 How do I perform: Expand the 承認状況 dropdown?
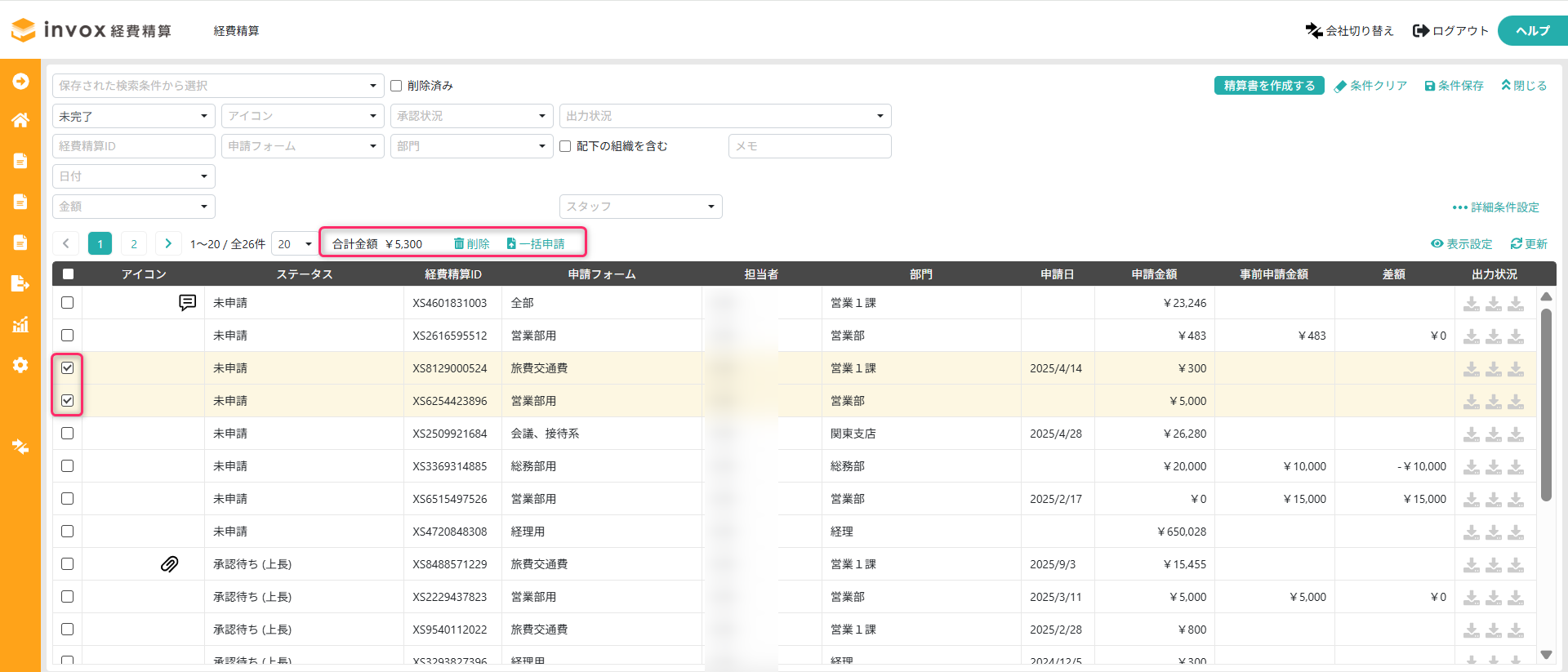(x=470, y=116)
